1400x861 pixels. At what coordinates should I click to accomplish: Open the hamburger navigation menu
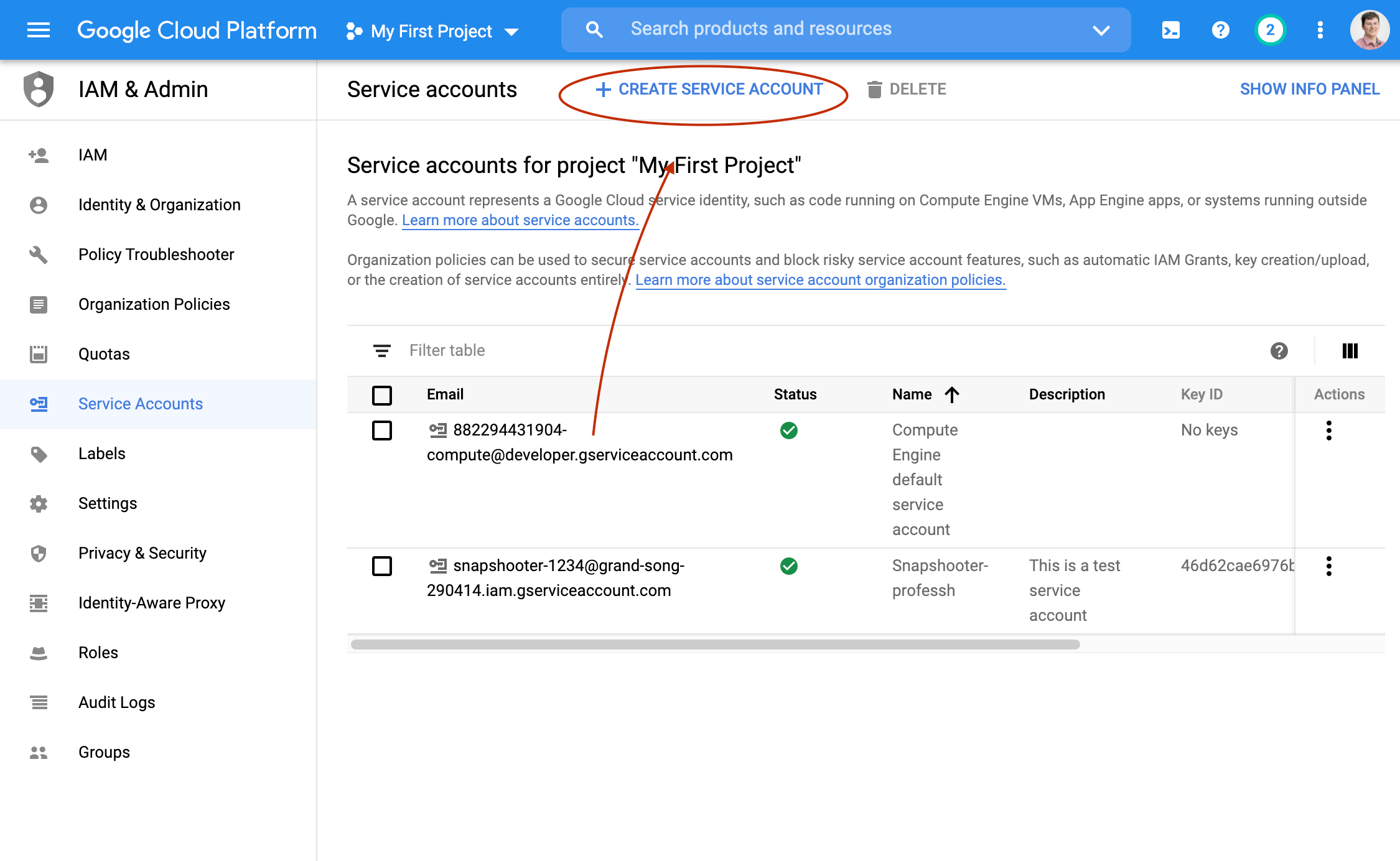pos(39,30)
